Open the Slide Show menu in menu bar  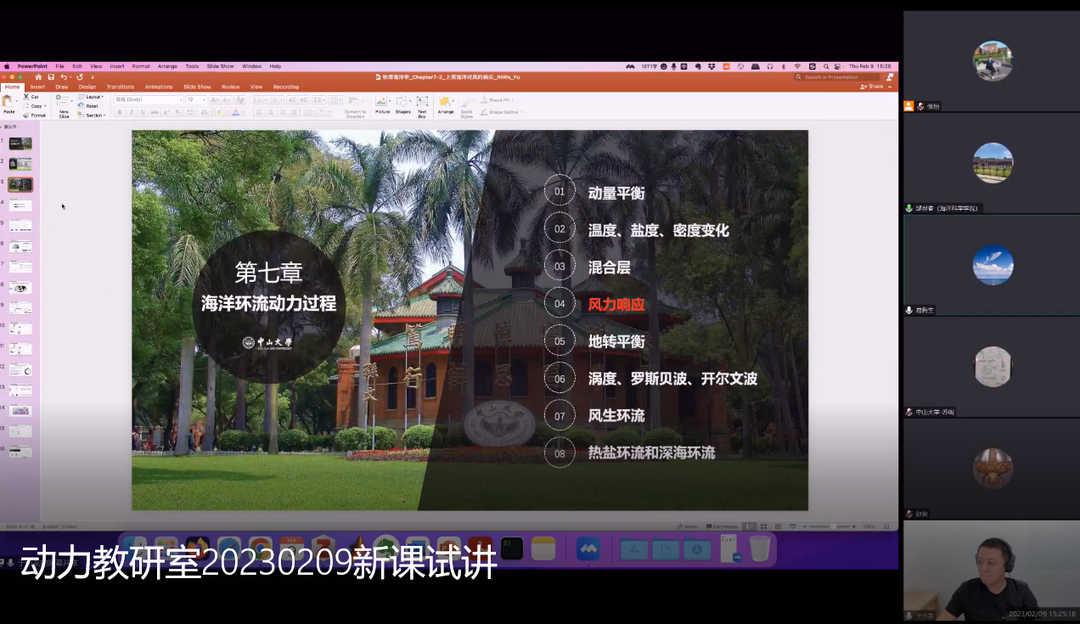pos(220,66)
